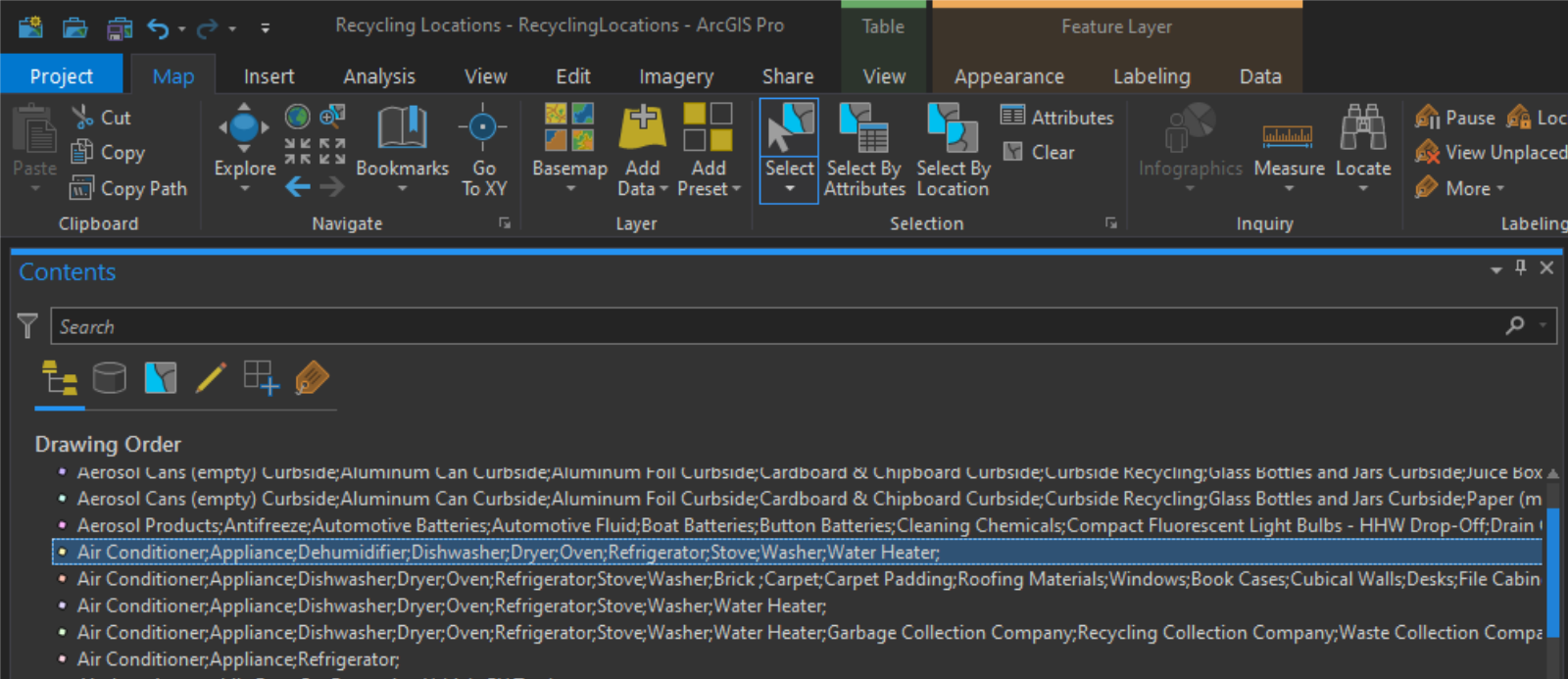1568x679 pixels.
Task: Click the Full Extent globe icon
Action: click(x=298, y=118)
